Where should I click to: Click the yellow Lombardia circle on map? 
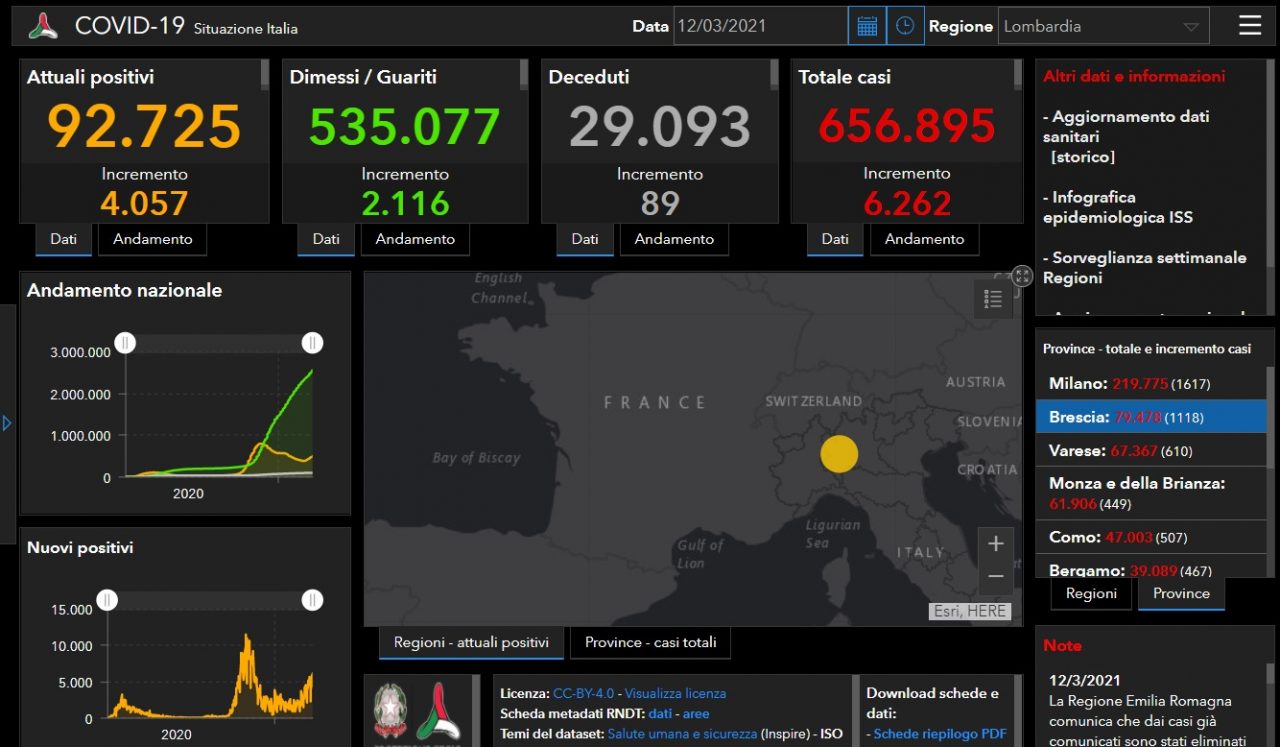[839, 453]
